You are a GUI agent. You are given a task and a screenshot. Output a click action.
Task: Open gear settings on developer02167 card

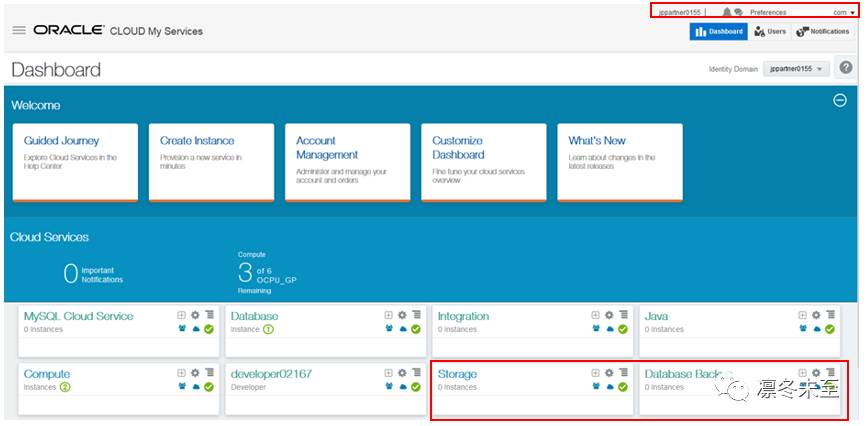tap(402, 373)
